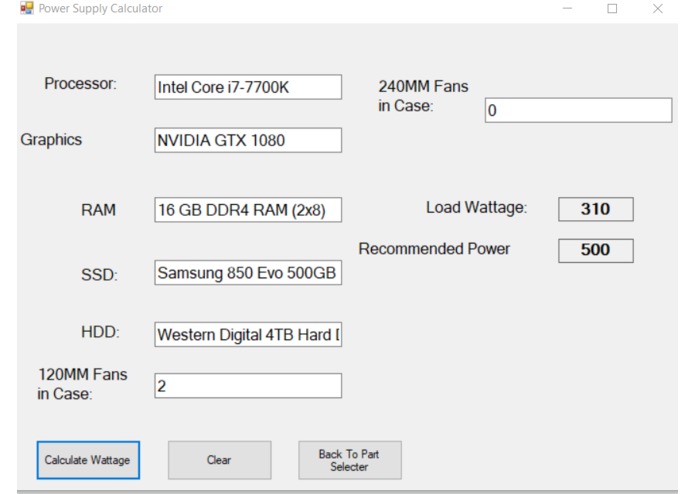Viewport: 695px width, 494px height.
Task: Click the 120MM Fans in Case label
Action: [82, 384]
